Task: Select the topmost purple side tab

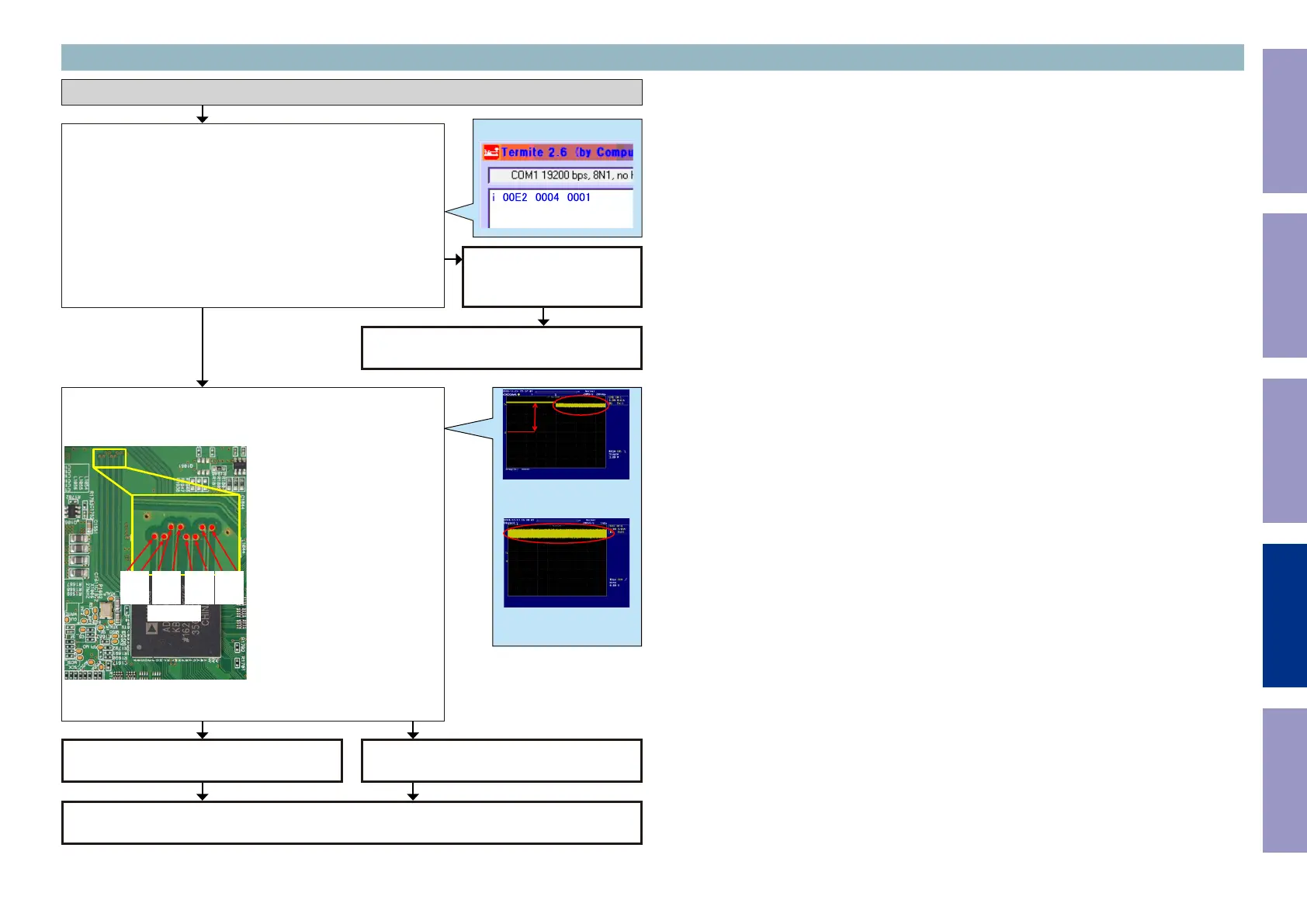Action: coord(1284,121)
